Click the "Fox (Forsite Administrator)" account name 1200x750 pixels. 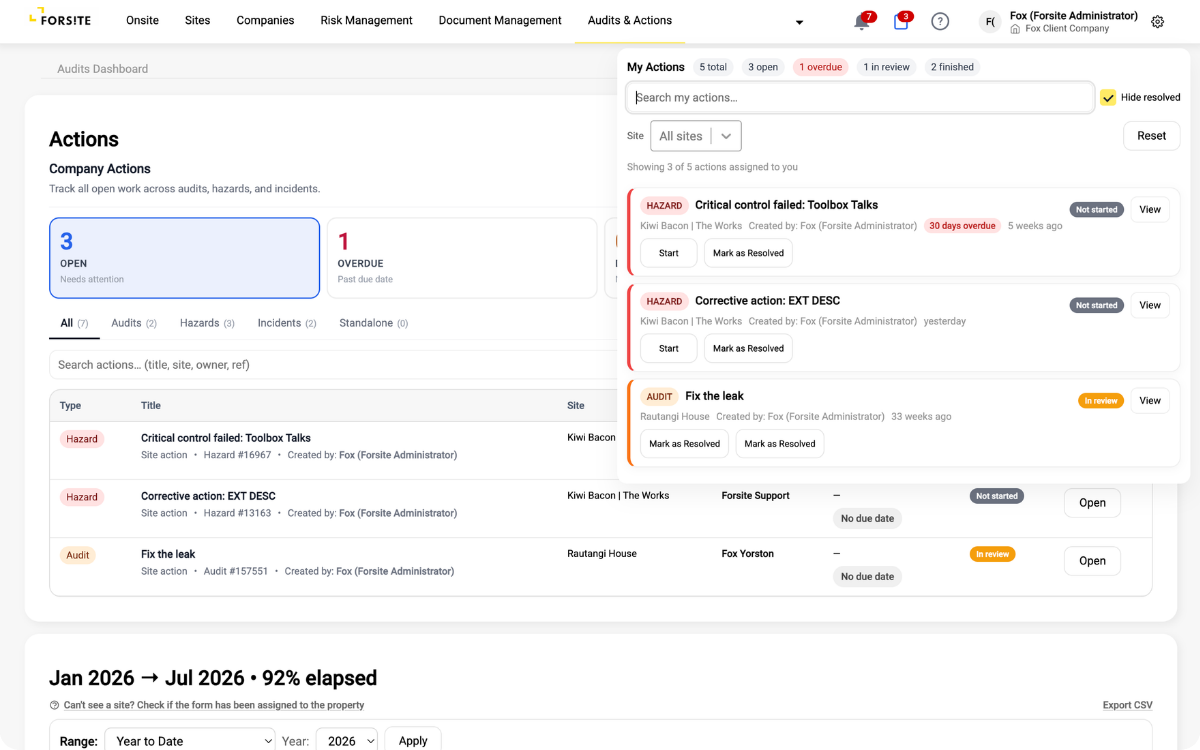[1074, 16]
